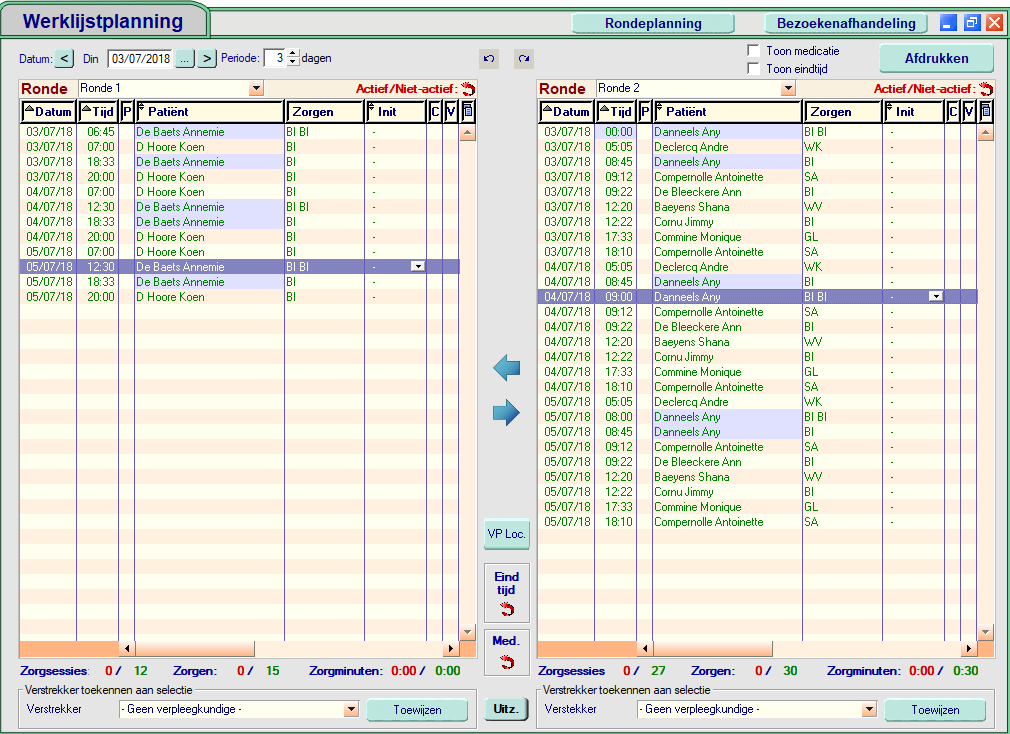Enable Toon eindtijd checkbox
The height and width of the screenshot is (734, 1010).
point(753,68)
